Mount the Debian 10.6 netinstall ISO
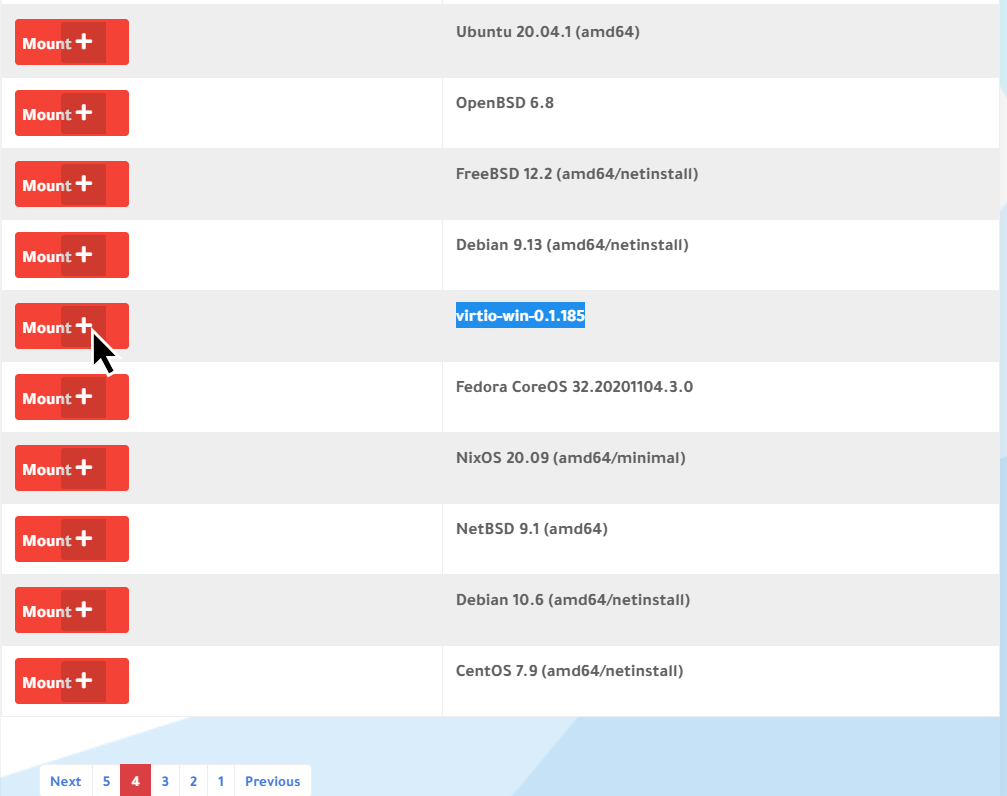Screen dimensions: 1007x796 point(72,610)
